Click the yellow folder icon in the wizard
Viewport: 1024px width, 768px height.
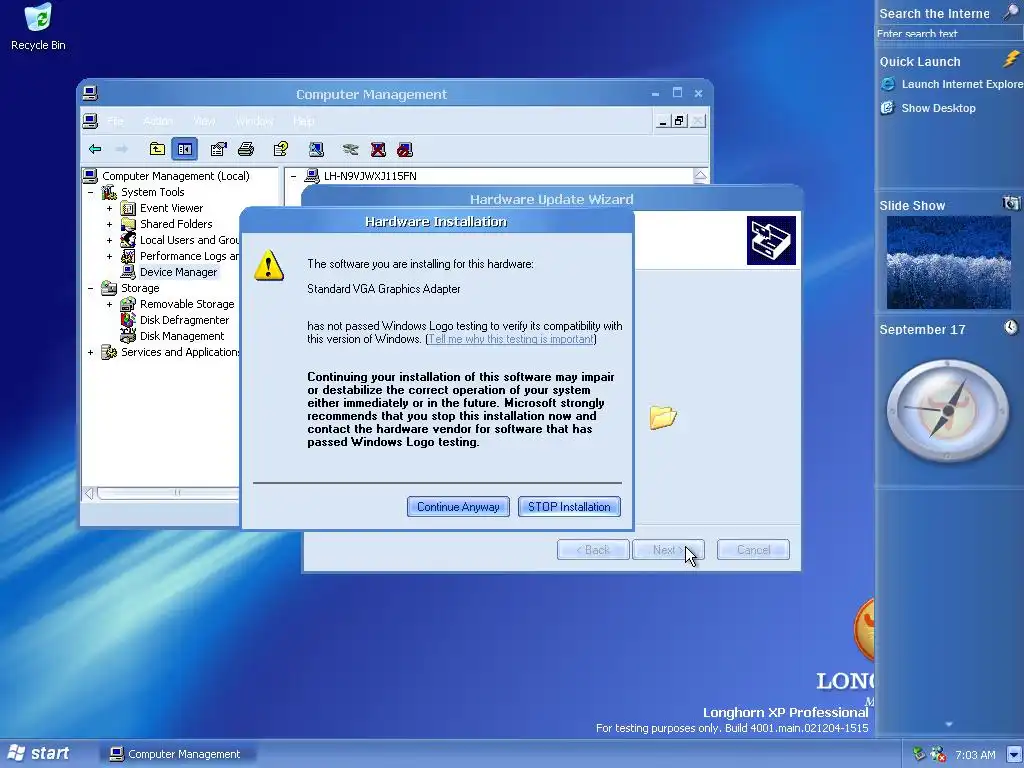663,417
